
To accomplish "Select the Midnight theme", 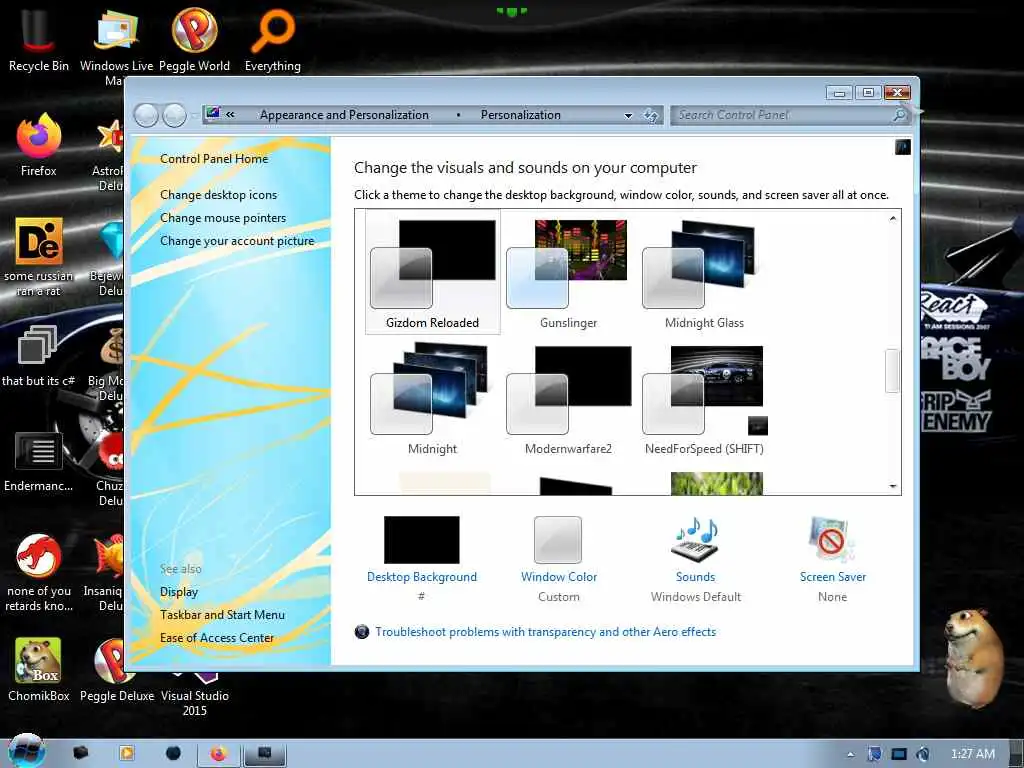I will [432, 398].
